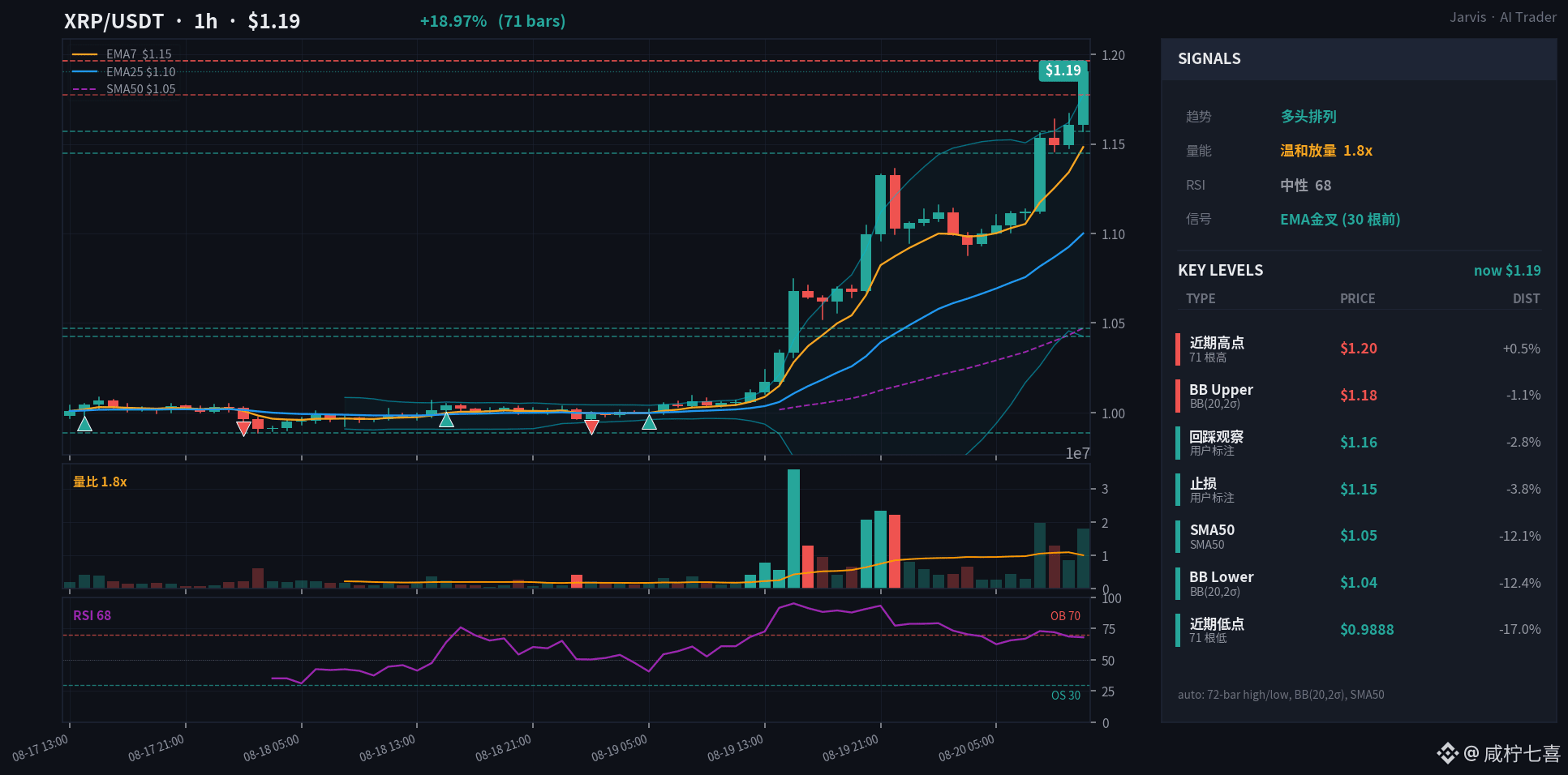Select the SMA50 key level row
The width and height of the screenshot is (1568, 775).
click(x=1359, y=536)
